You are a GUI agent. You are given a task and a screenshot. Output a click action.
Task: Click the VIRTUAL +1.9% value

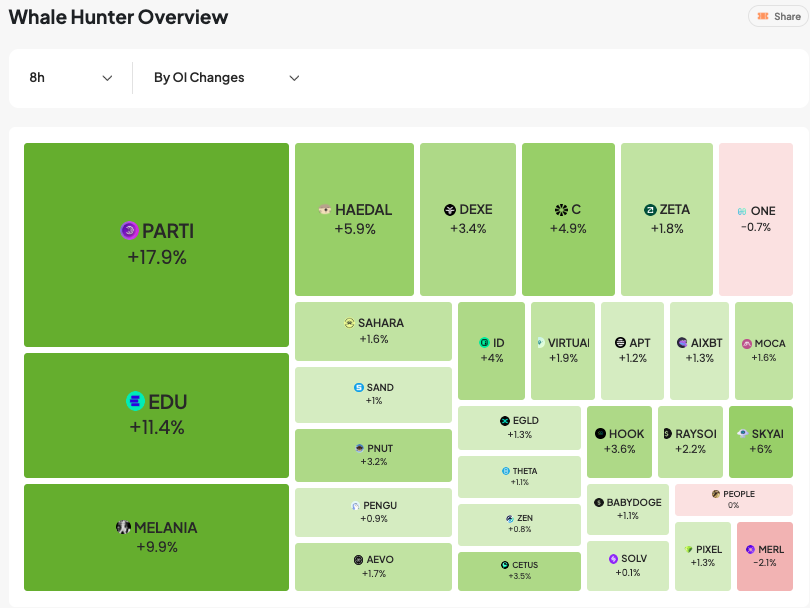pos(563,358)
